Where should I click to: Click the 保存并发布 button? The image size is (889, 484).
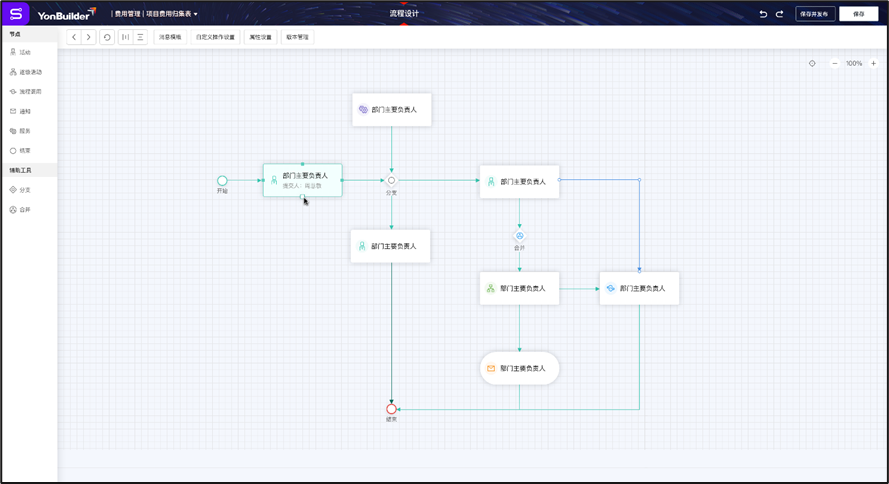click(815, 14)
